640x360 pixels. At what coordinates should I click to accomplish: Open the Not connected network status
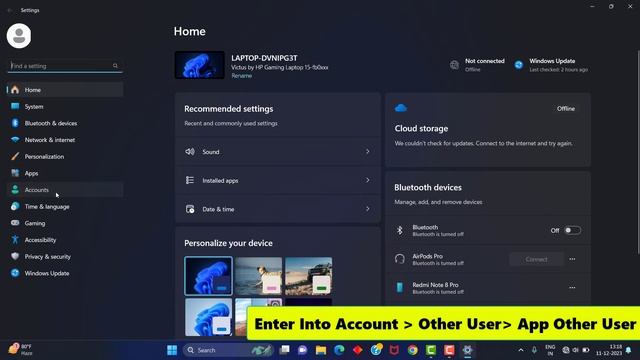477,65
